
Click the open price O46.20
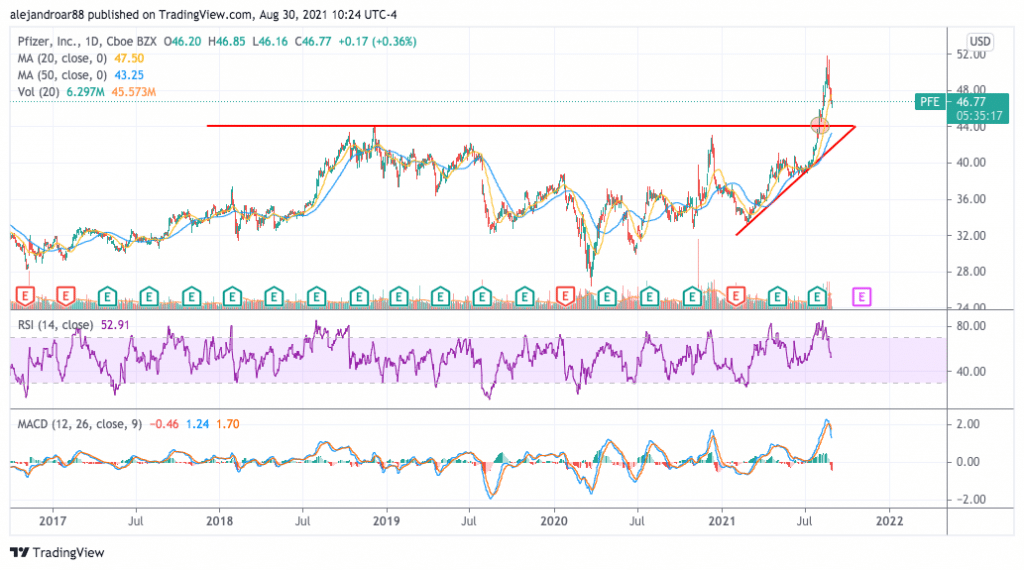pos(182,41)
